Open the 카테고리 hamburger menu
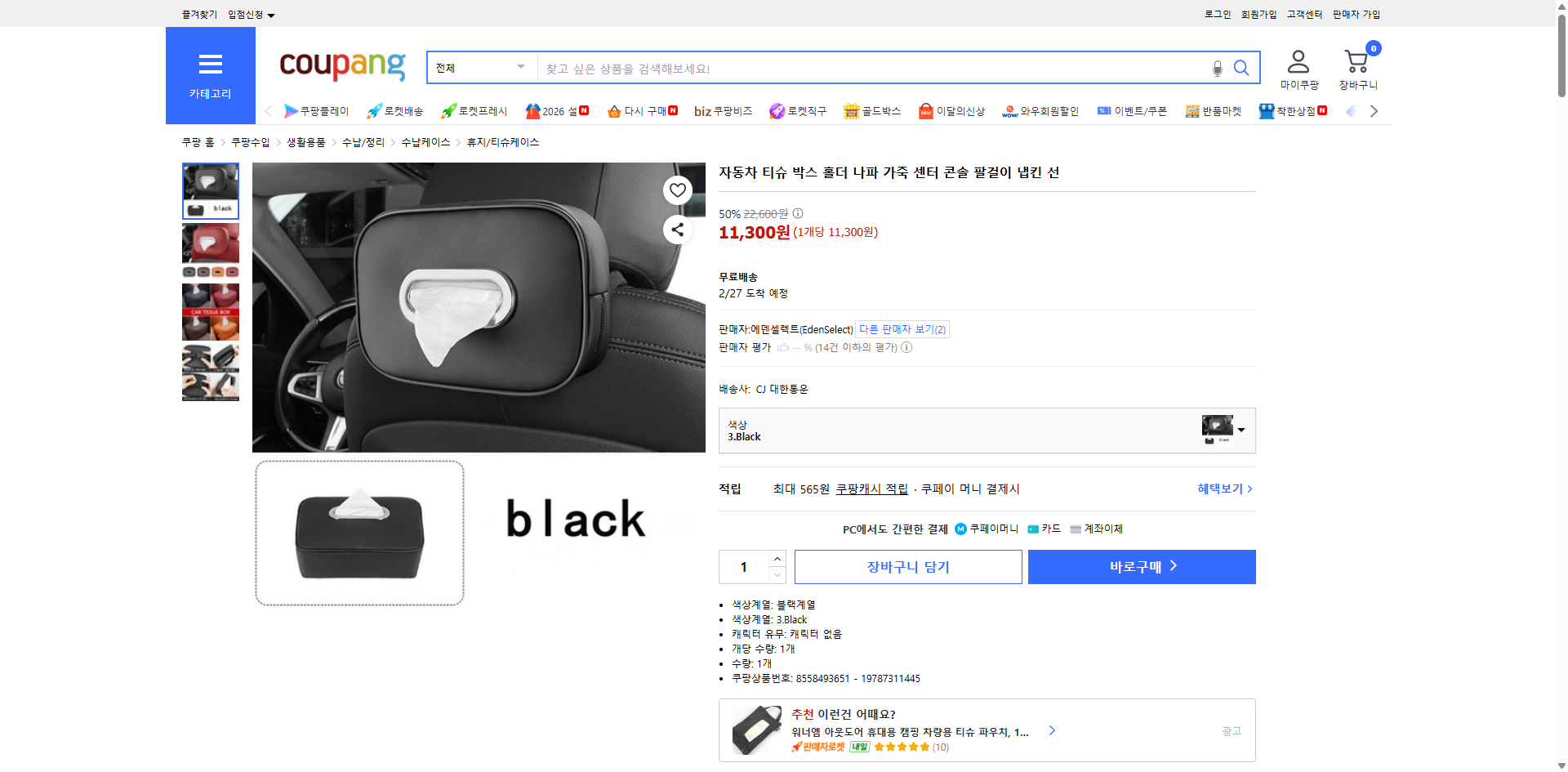The width and height of the screenshot is (1568, 772). (x=210, y=65)
